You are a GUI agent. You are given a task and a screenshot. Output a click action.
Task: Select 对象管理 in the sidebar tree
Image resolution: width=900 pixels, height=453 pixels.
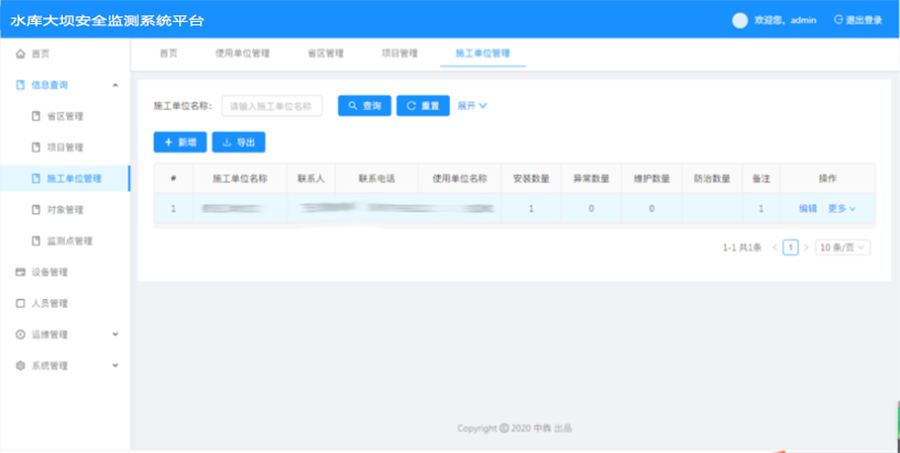coord(64,210)
